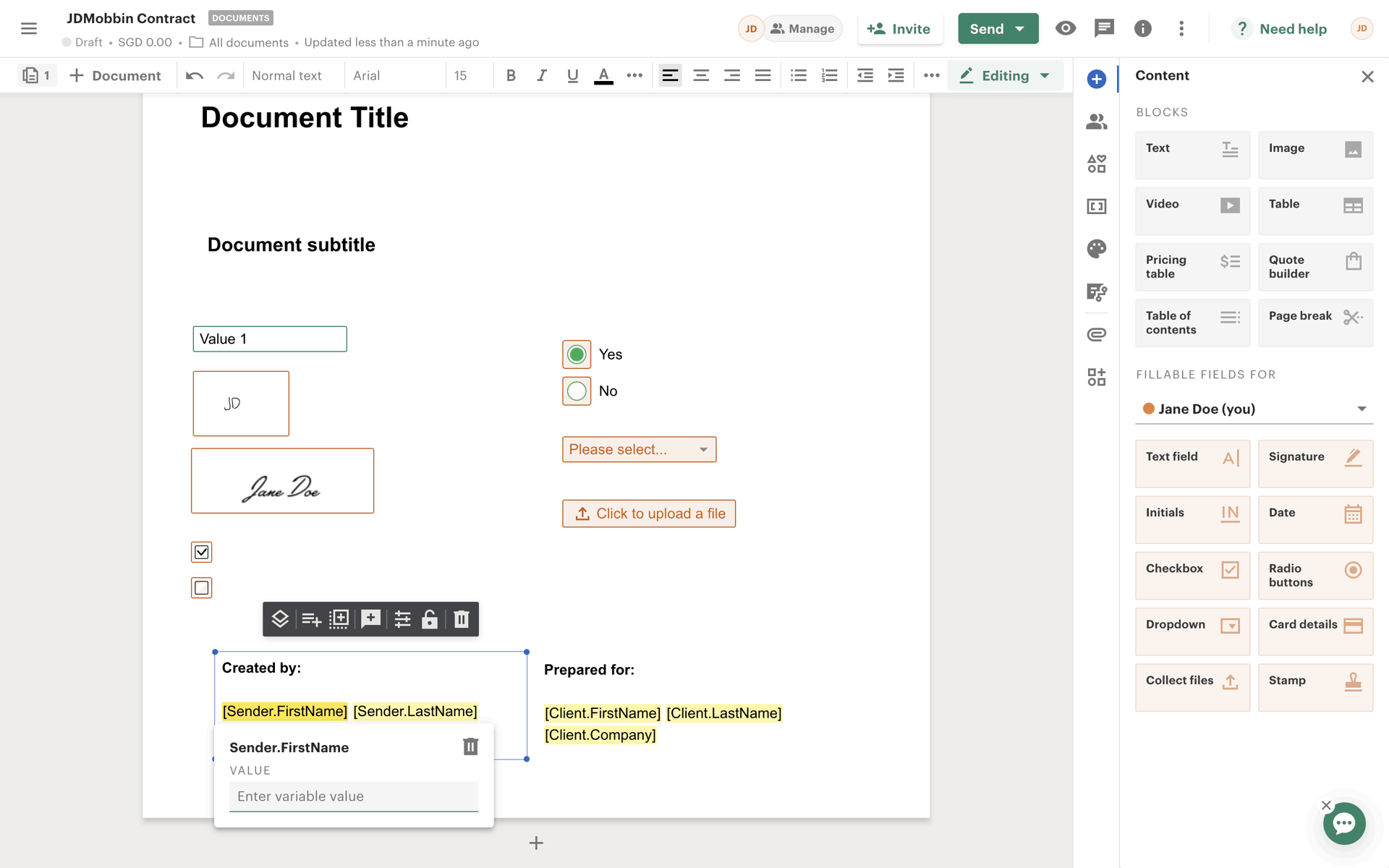This screenshot has width=1389, height=868.
Task: Expand the Jane Doe recipient selector
Action: click(x=1254, y=409)
